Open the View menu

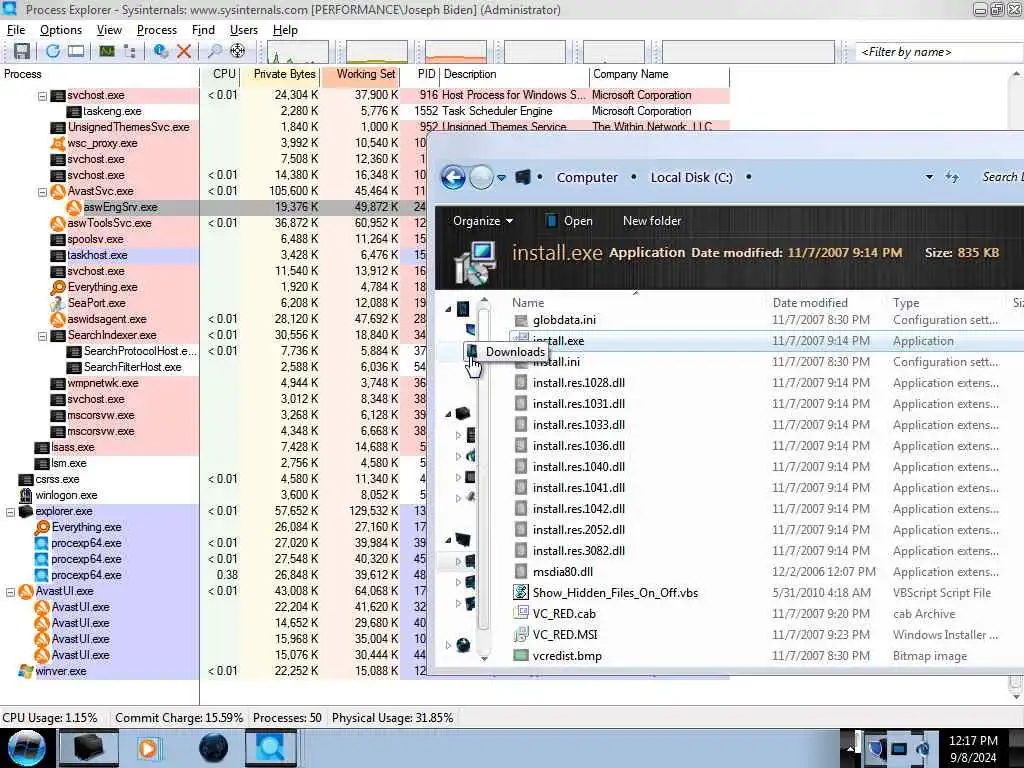tap(109, 30)
